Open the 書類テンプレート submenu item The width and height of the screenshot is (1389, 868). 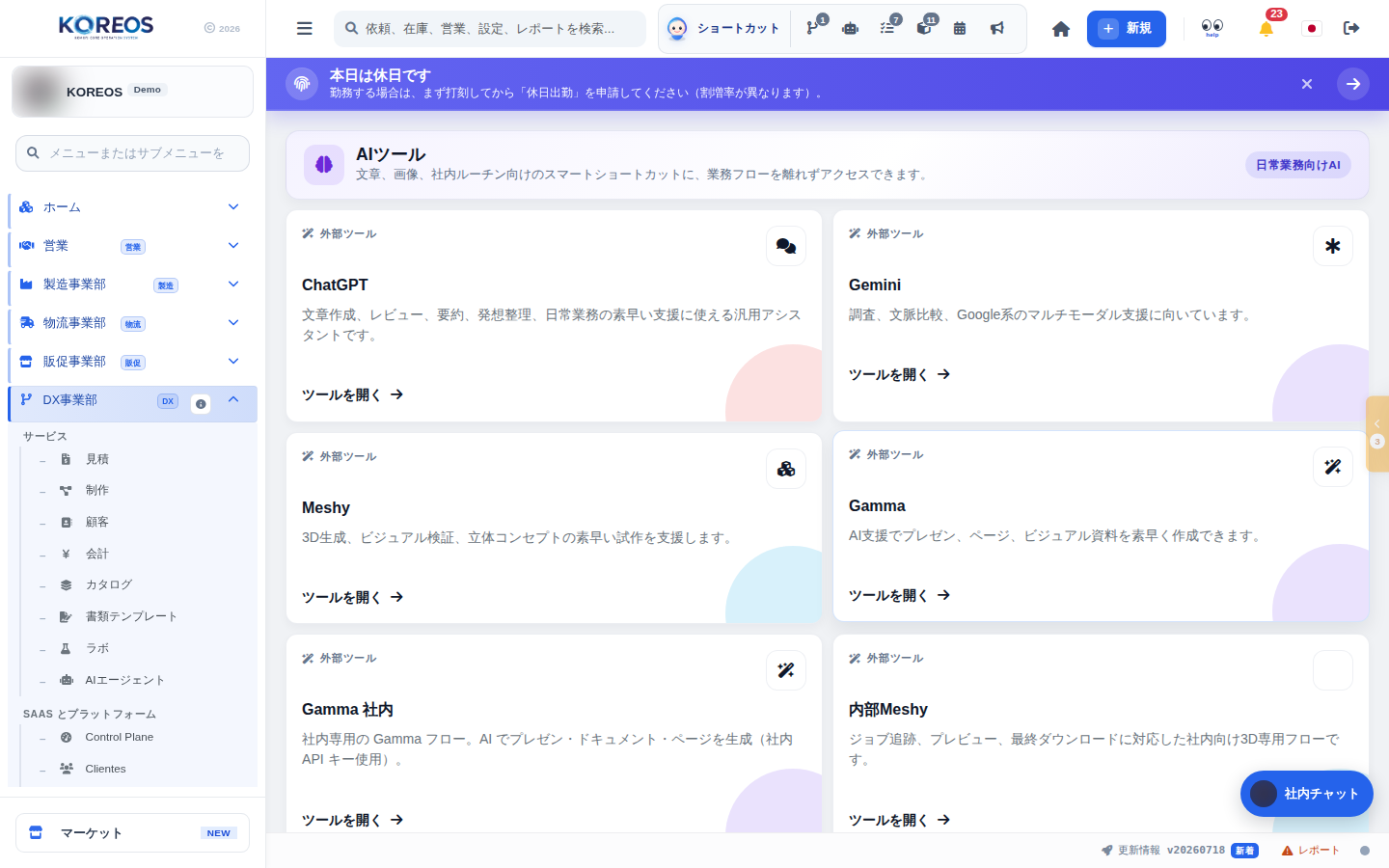131,616
